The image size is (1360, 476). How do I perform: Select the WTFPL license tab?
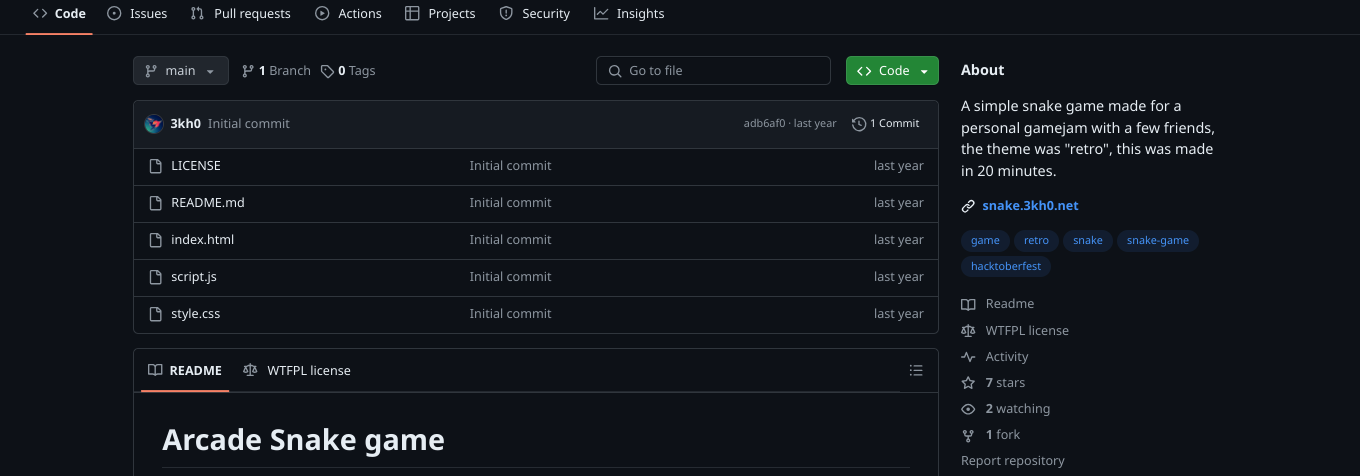point(297,370)
